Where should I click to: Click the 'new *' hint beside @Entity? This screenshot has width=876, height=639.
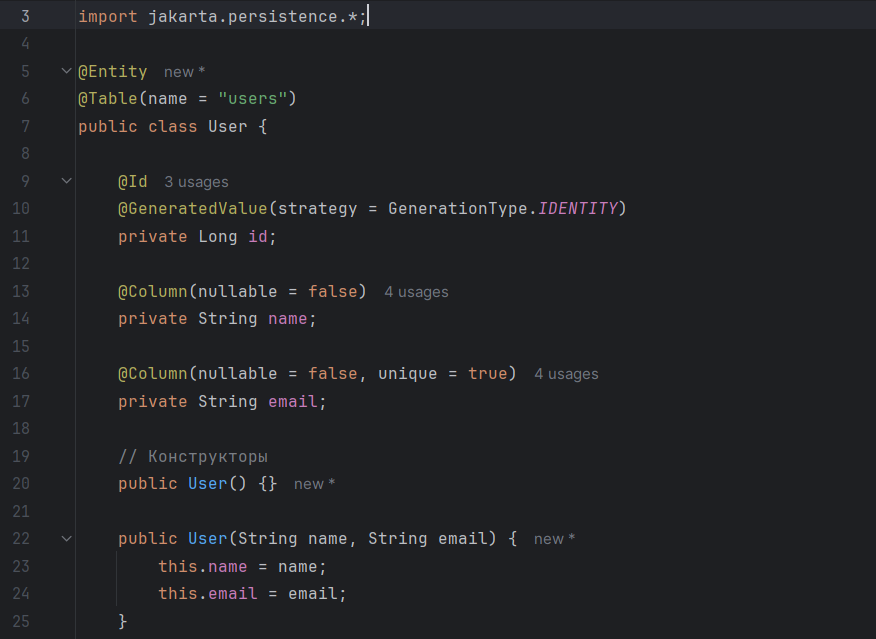click(184, 72)
